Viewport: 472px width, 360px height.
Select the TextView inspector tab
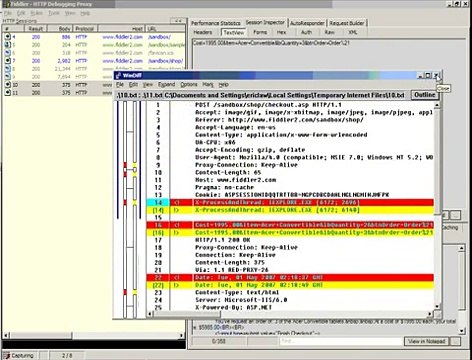tap(234, 32)
